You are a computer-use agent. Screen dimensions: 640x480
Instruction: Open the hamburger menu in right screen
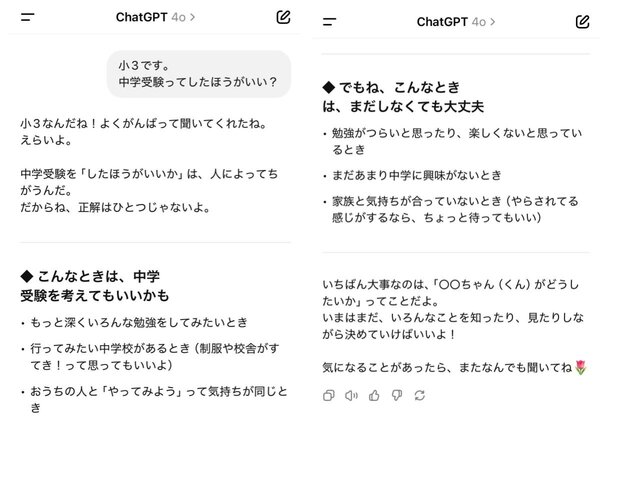[x=329, y=21]
